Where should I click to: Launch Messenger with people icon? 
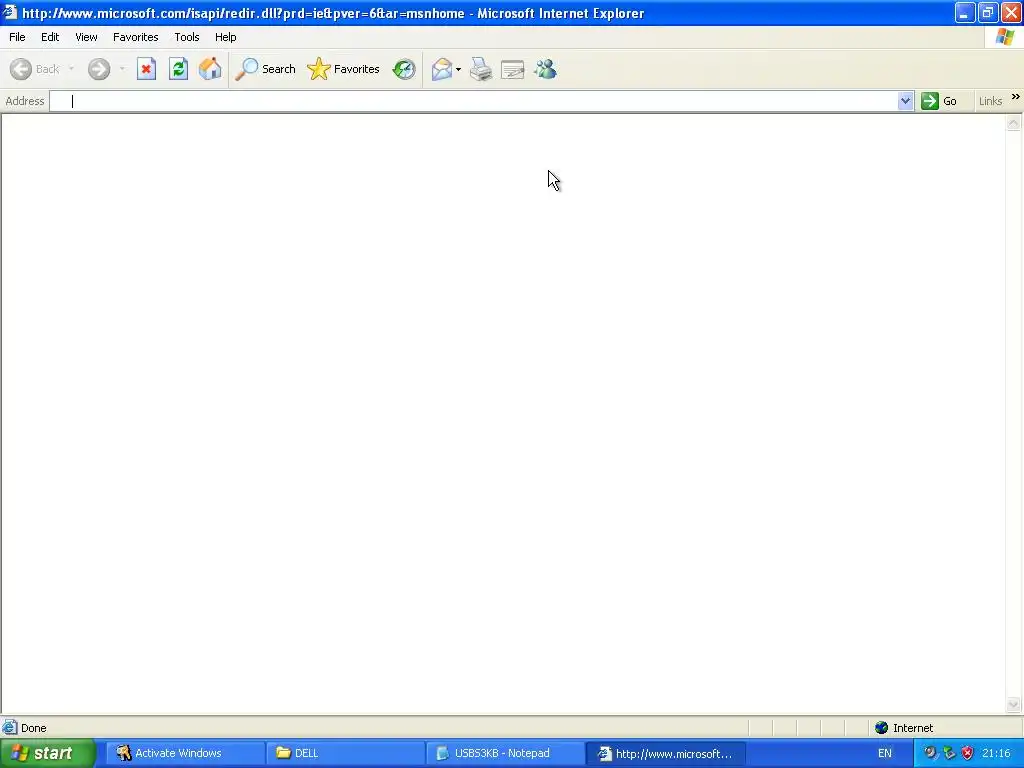click(x=545, y=69)
